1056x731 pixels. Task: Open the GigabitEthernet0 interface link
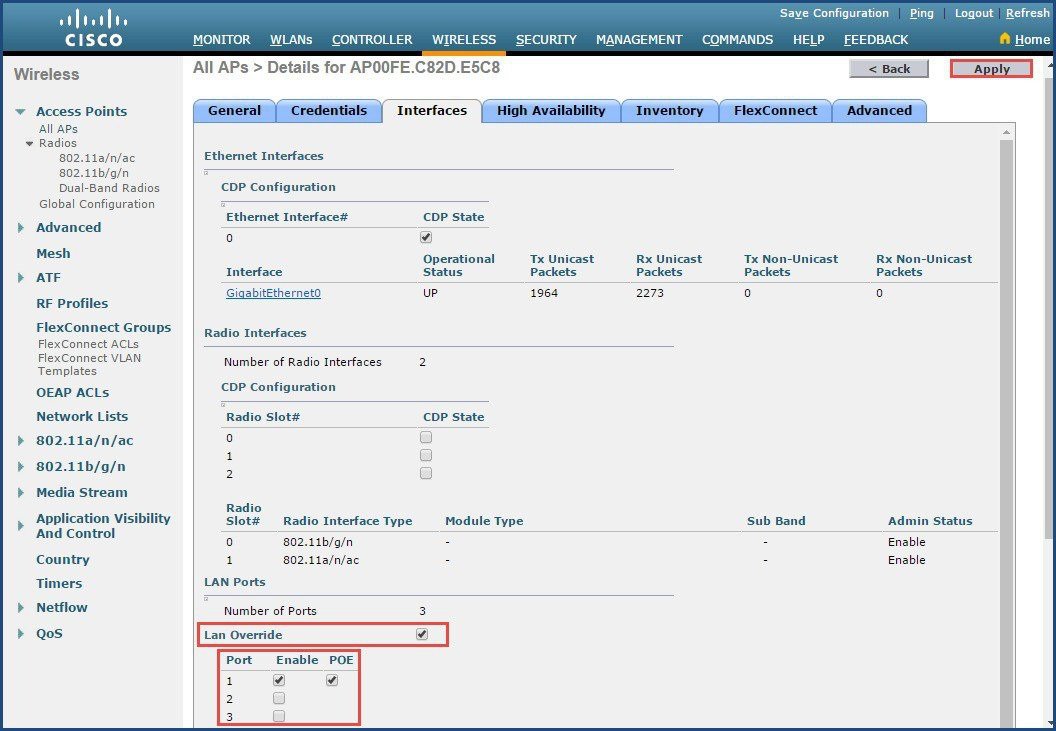273,293
